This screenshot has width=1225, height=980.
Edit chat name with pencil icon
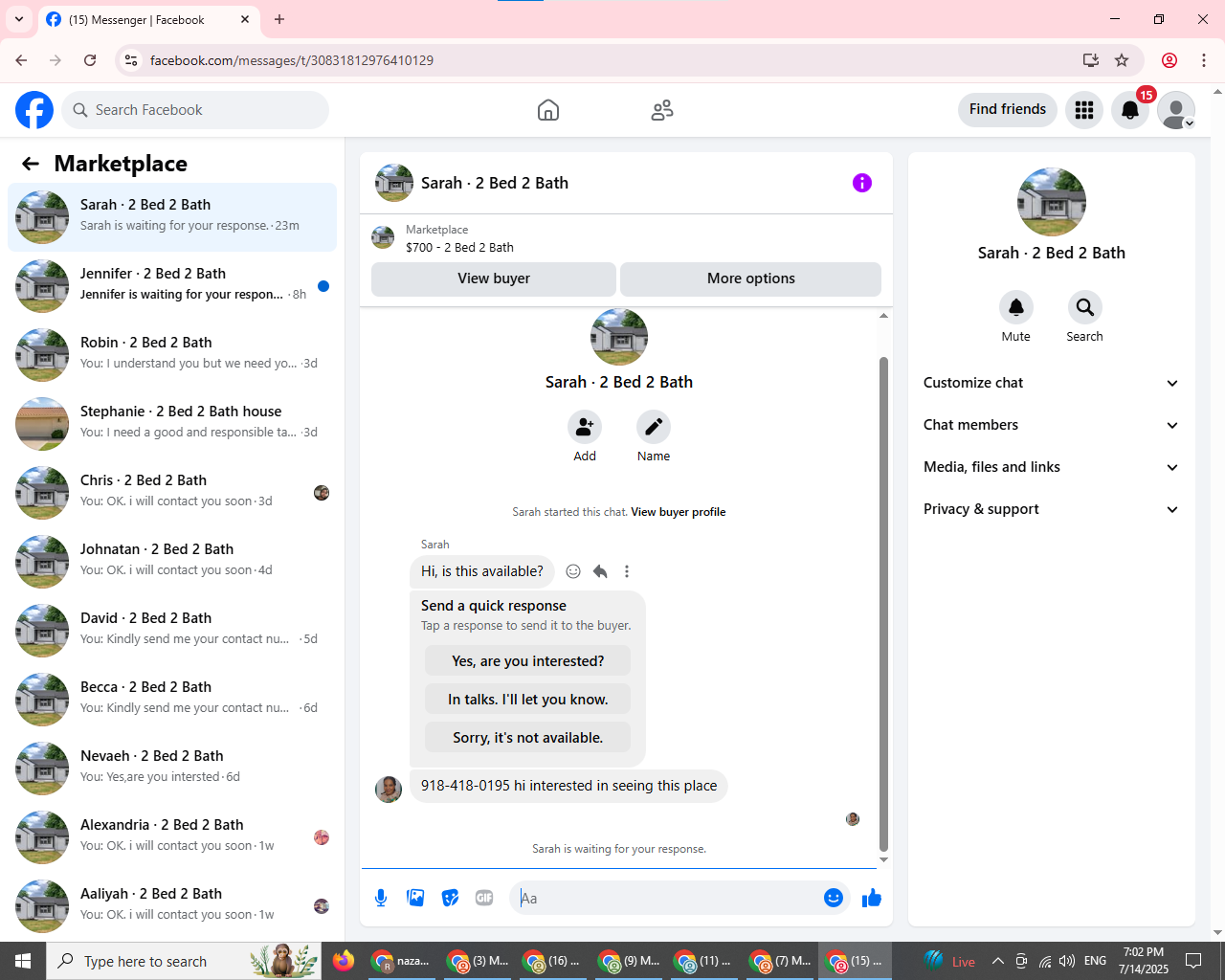(x=654, y=427)
